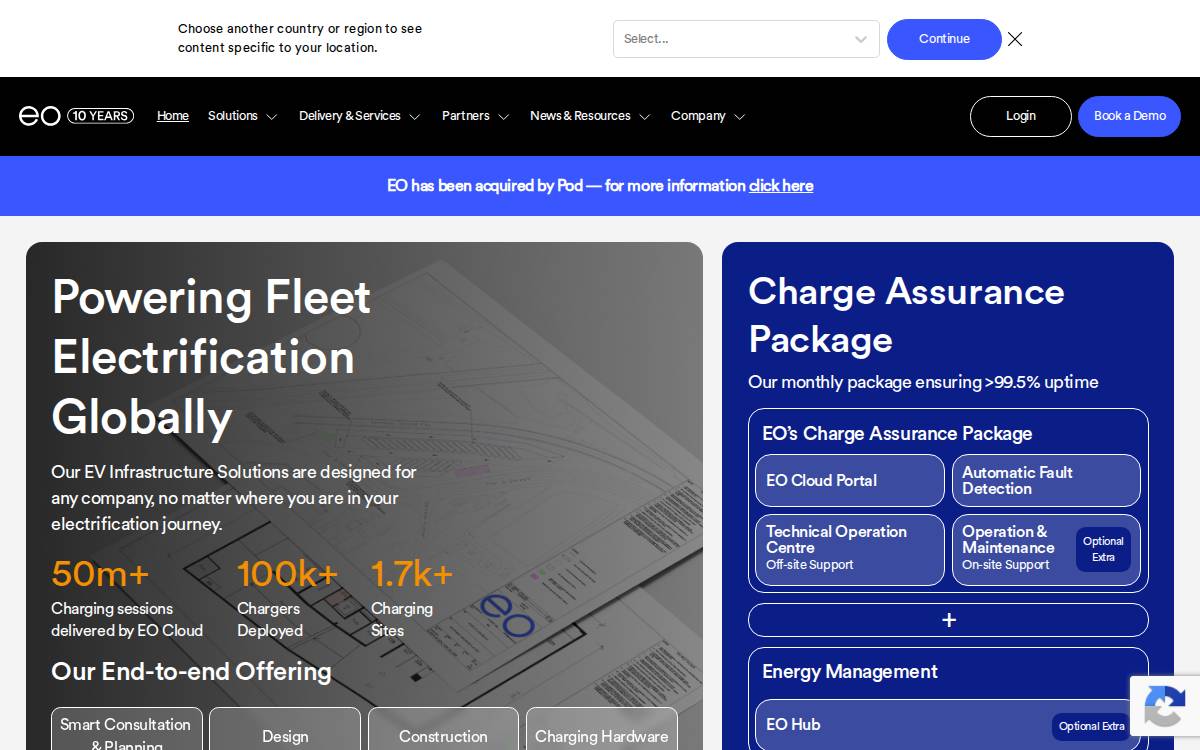This screenshot has width=1200, height=750.
Task: Expand the News & Resources menu
Action: (590, 116)
